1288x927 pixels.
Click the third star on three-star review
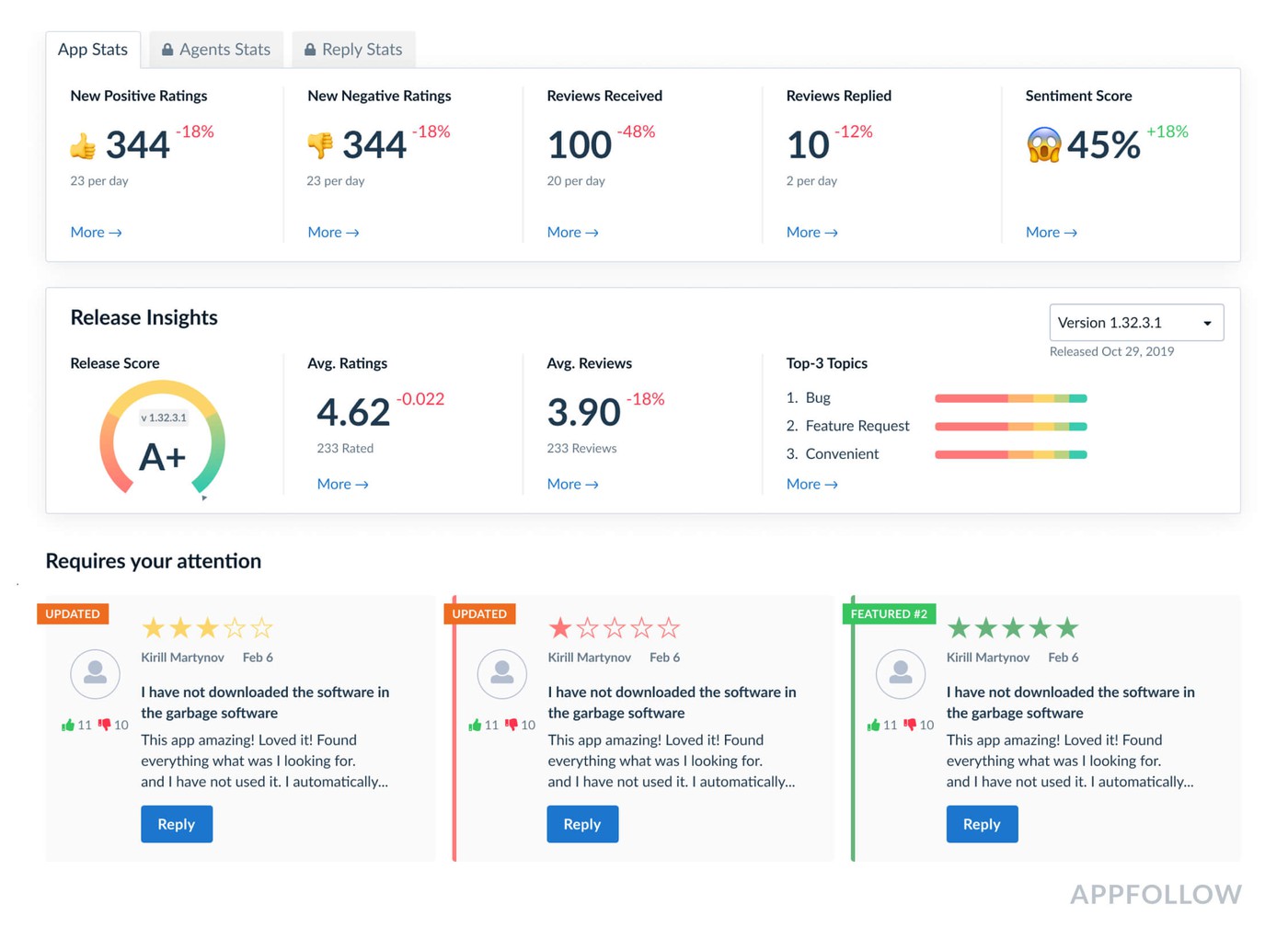[208, 628]
